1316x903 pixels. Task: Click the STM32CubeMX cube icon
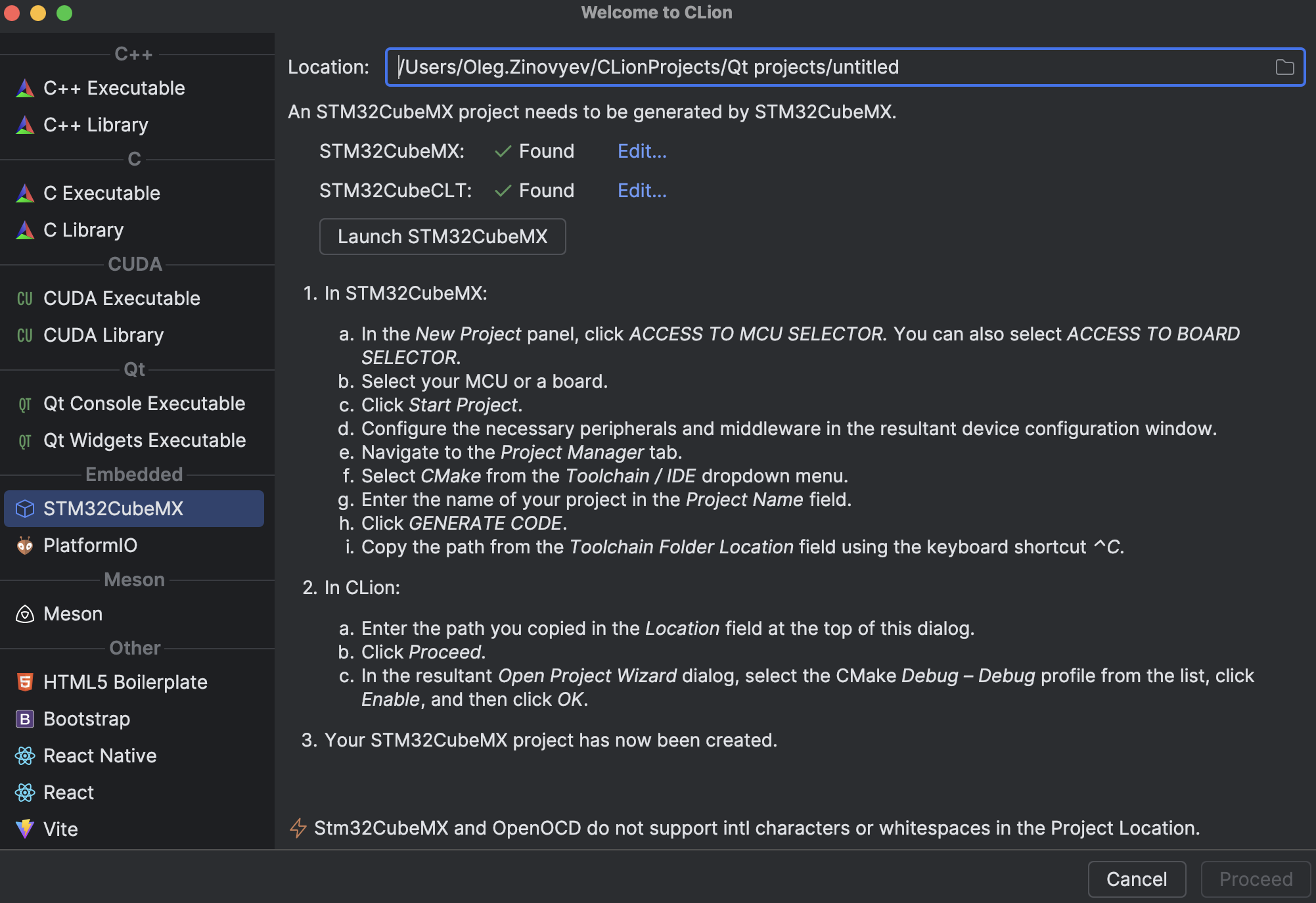[x=25, y=508]
